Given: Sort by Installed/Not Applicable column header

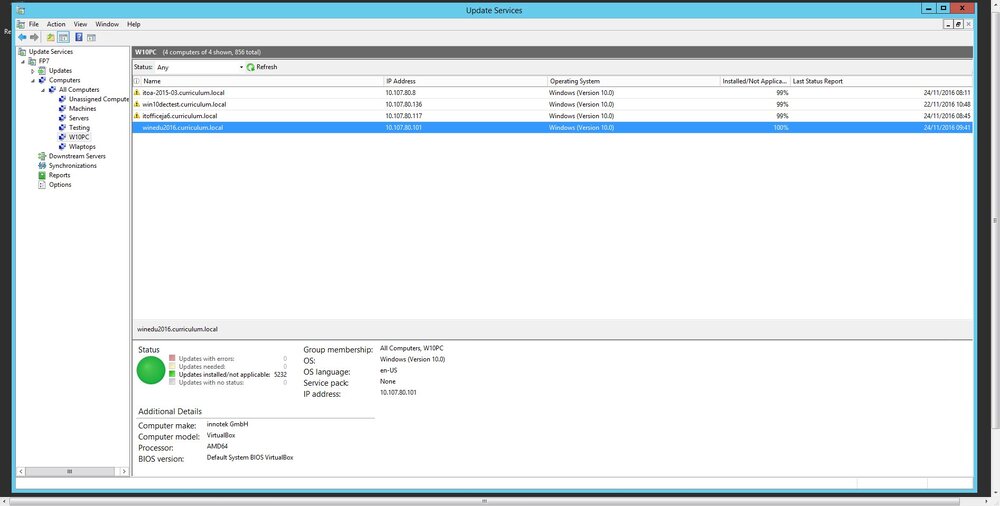Looking at the screenshot, I should (755, 81).
